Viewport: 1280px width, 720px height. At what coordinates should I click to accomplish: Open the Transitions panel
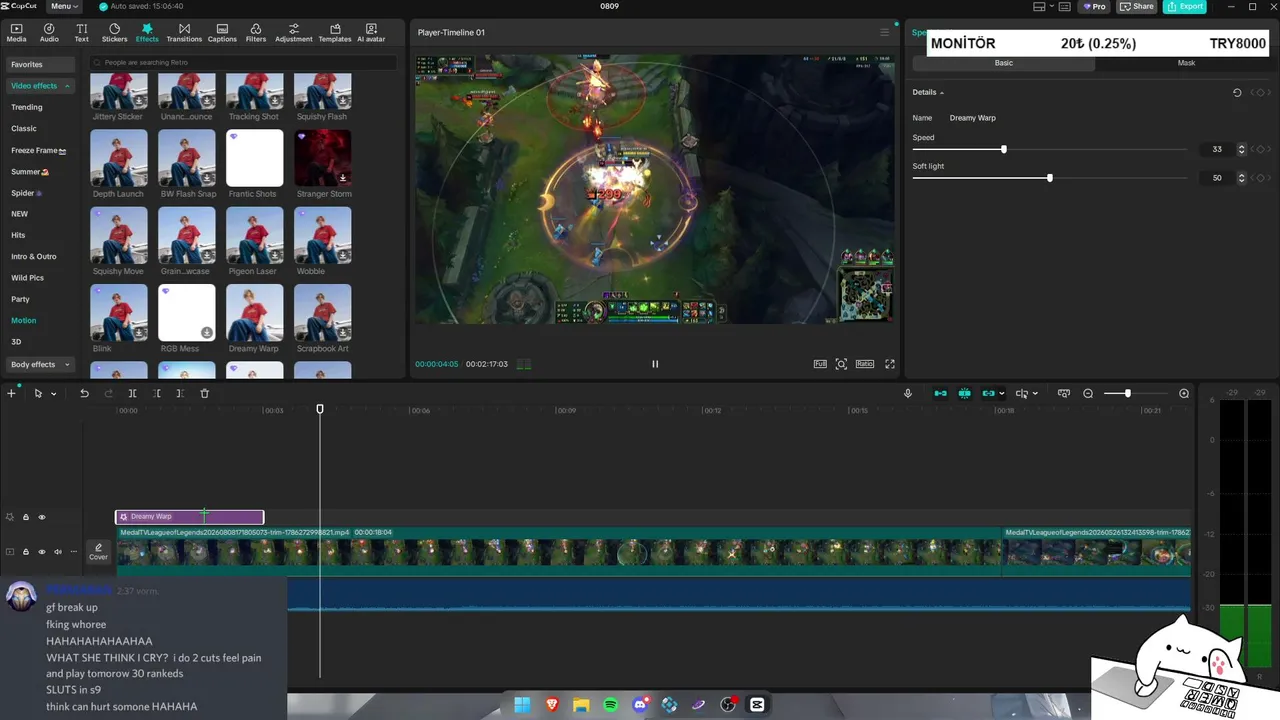[184, 33]
